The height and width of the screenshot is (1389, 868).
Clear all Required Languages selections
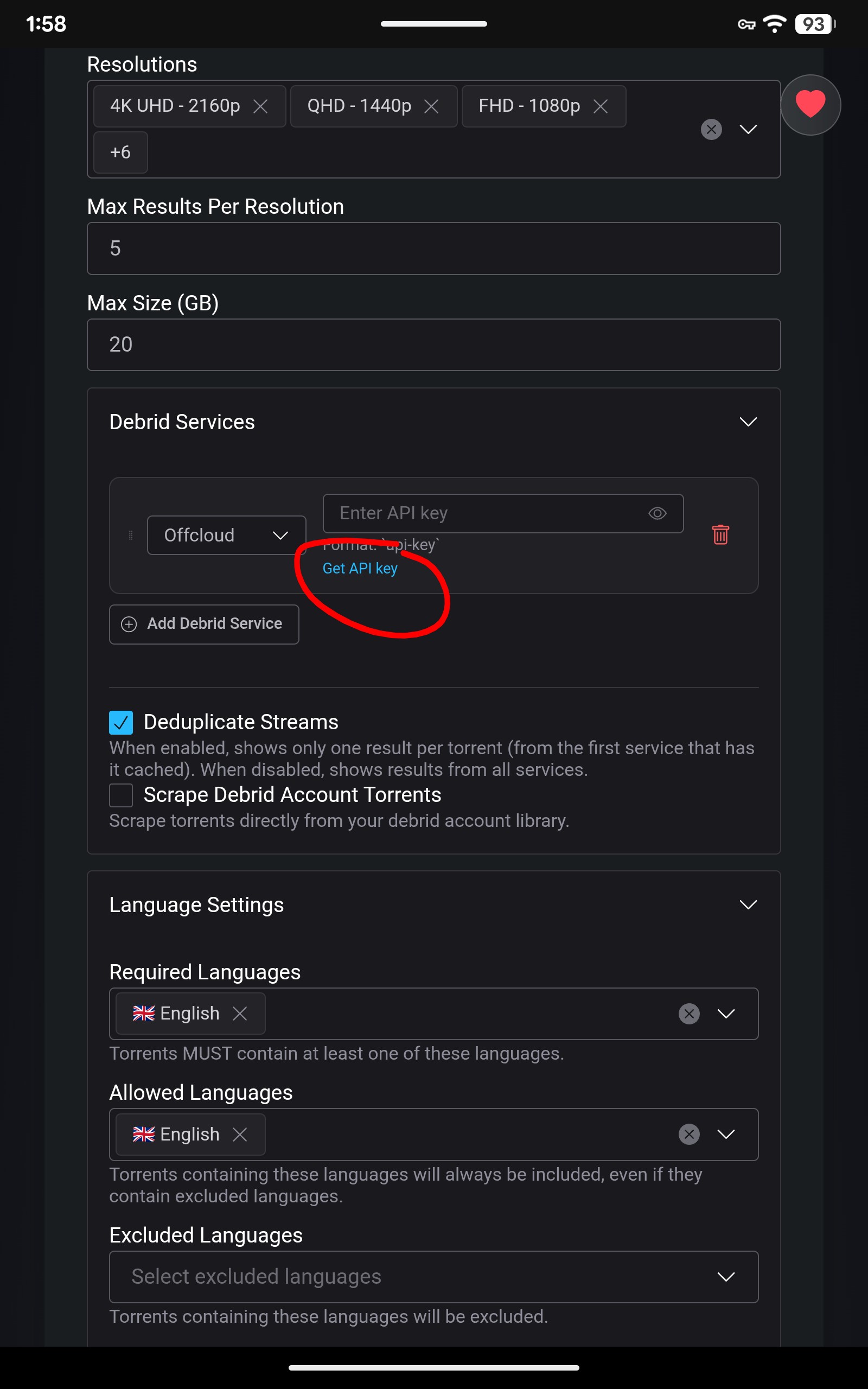click(689, 1013)
